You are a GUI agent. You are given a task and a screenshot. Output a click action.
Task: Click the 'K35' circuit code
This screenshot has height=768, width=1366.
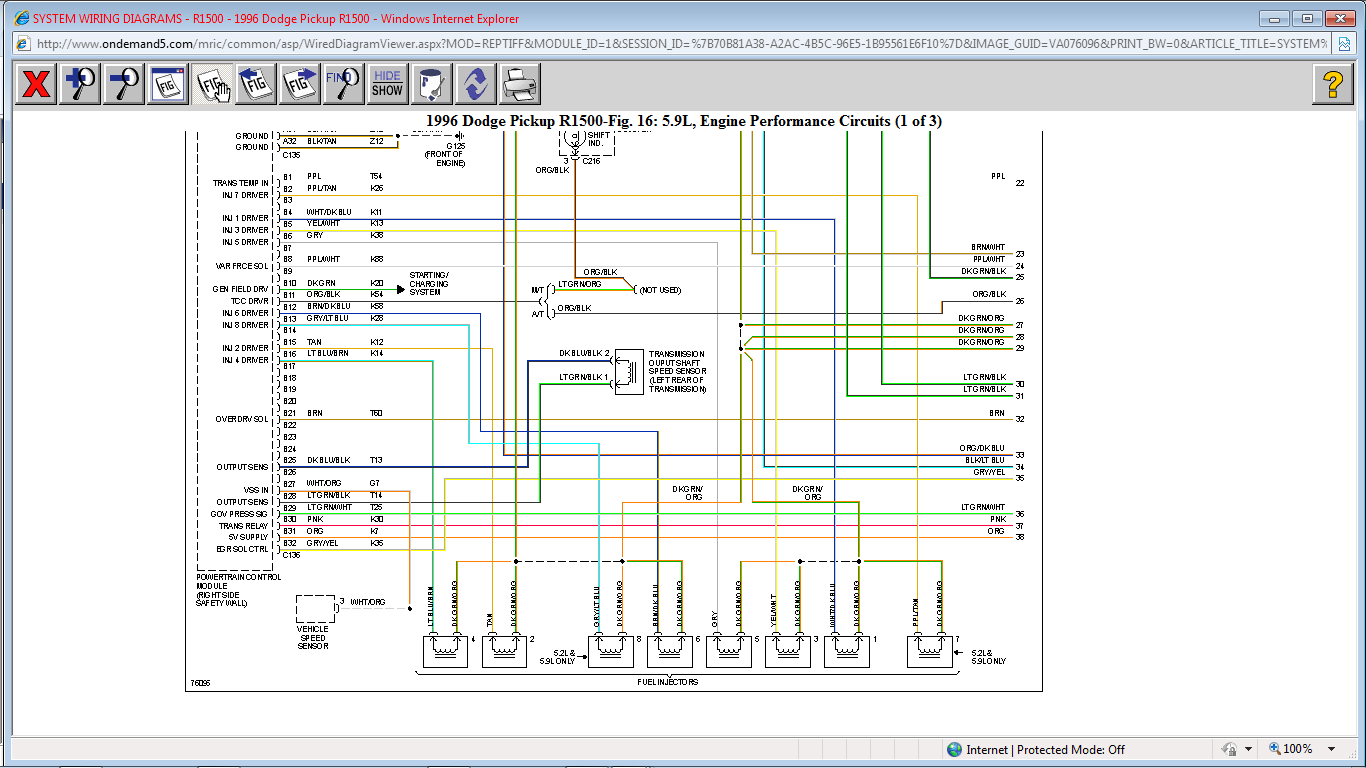click(377, 543)
